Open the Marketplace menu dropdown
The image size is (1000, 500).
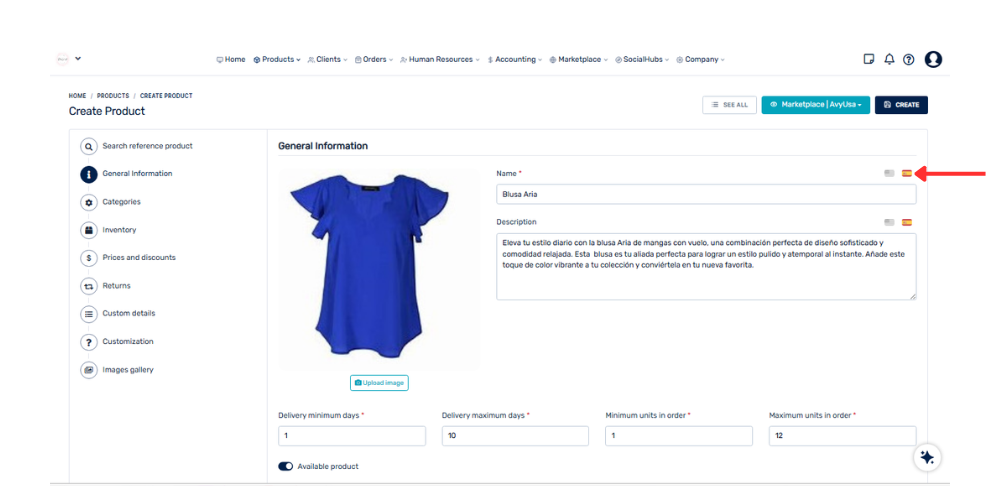point(578,59)
